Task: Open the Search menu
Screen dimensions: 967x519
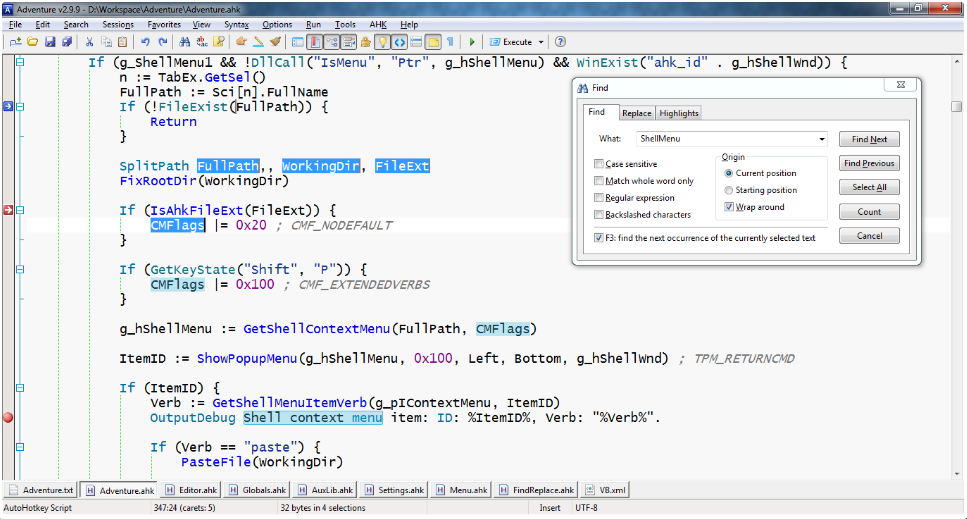Action: (x=76, y=25)
